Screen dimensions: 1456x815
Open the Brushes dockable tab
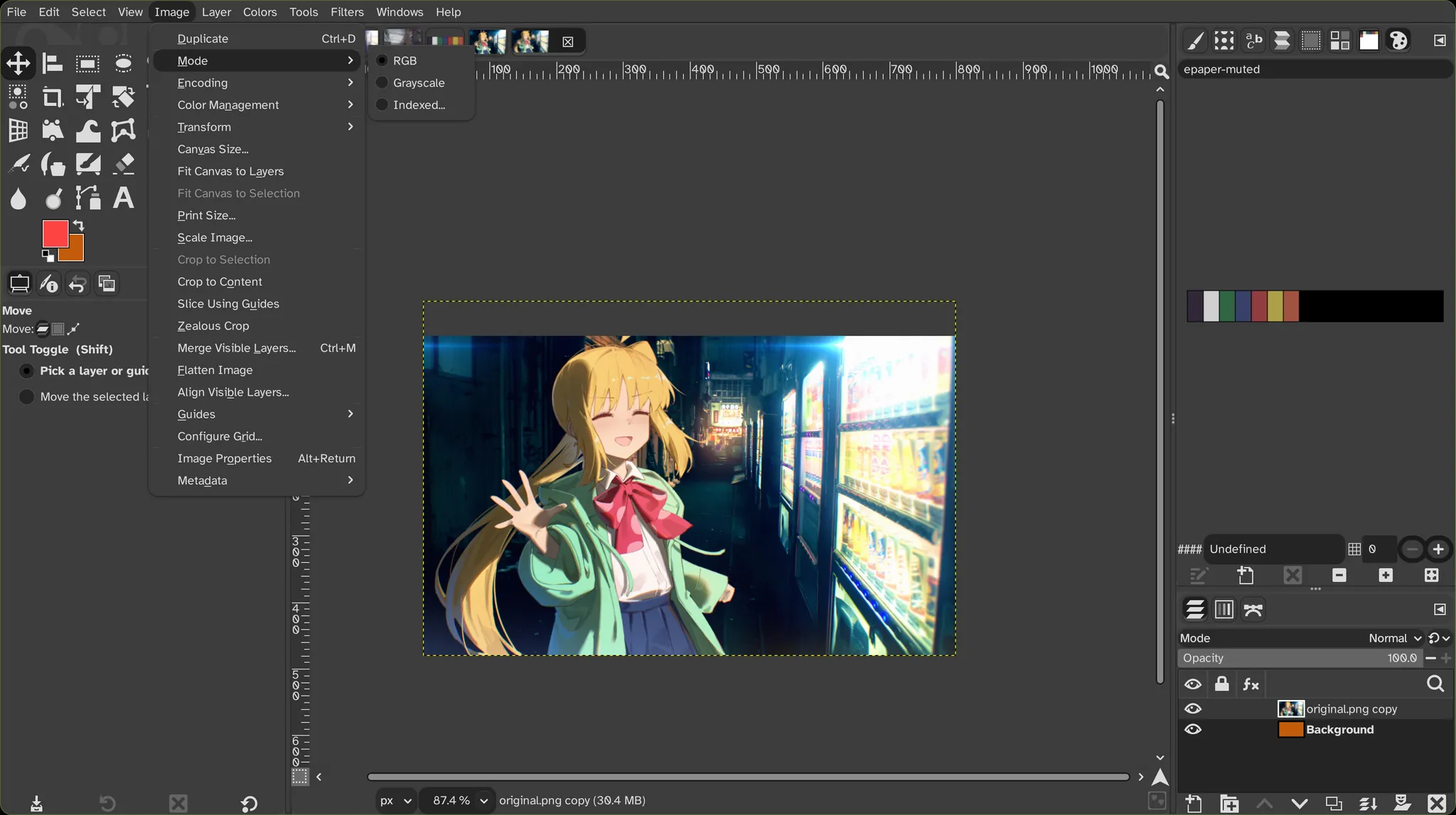click(x=1196, y=41)
